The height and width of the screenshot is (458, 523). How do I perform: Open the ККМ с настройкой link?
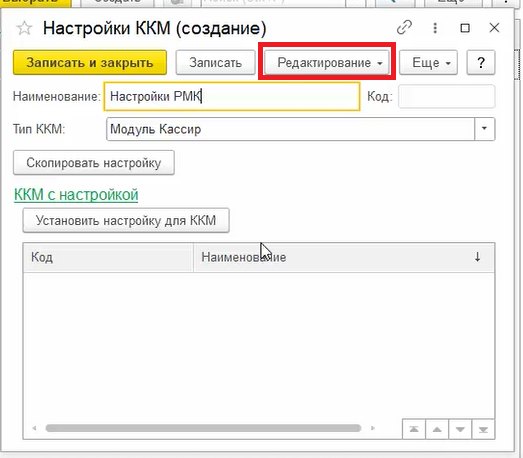coord(76,194)
